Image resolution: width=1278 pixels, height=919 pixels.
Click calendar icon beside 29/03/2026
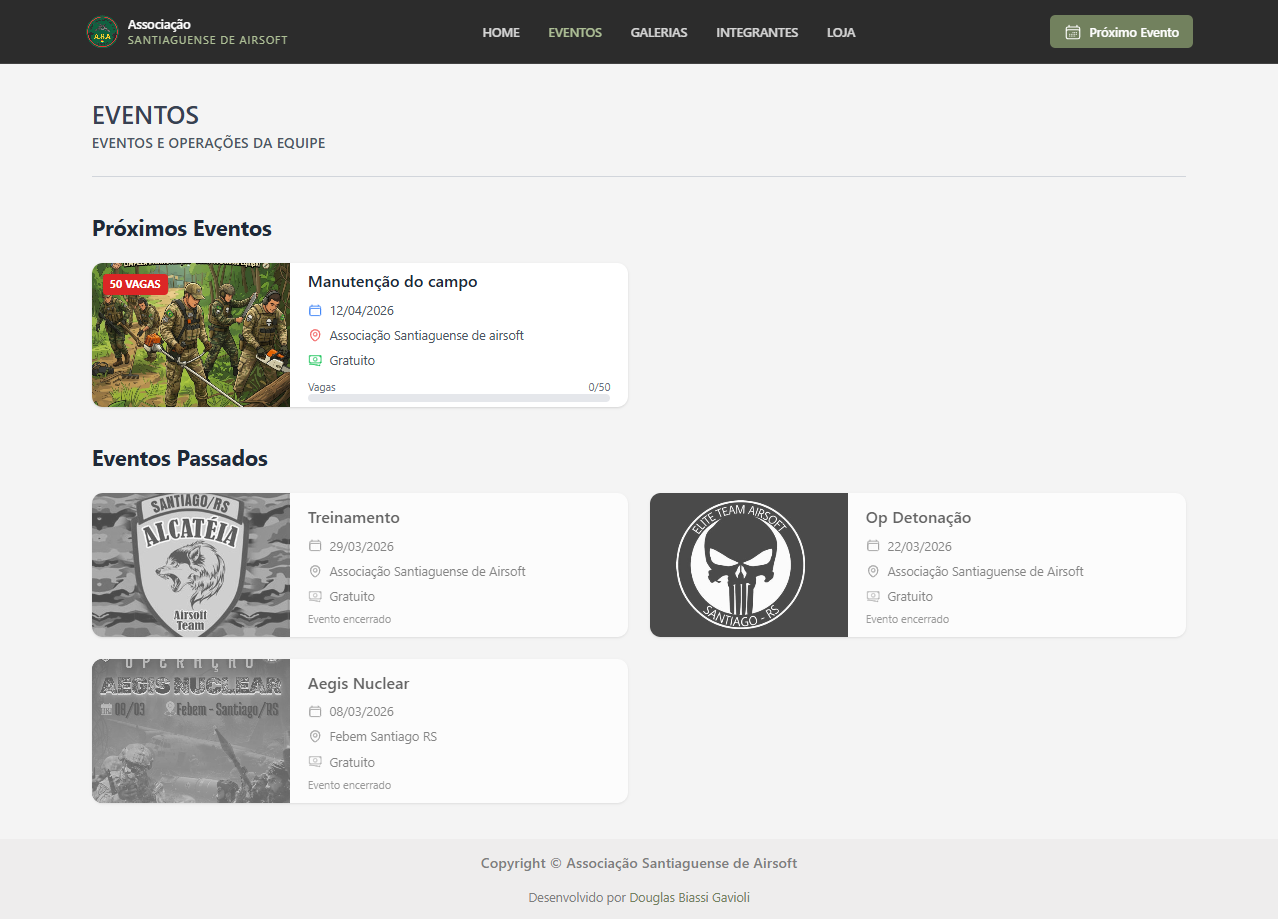tap(315, 546)
